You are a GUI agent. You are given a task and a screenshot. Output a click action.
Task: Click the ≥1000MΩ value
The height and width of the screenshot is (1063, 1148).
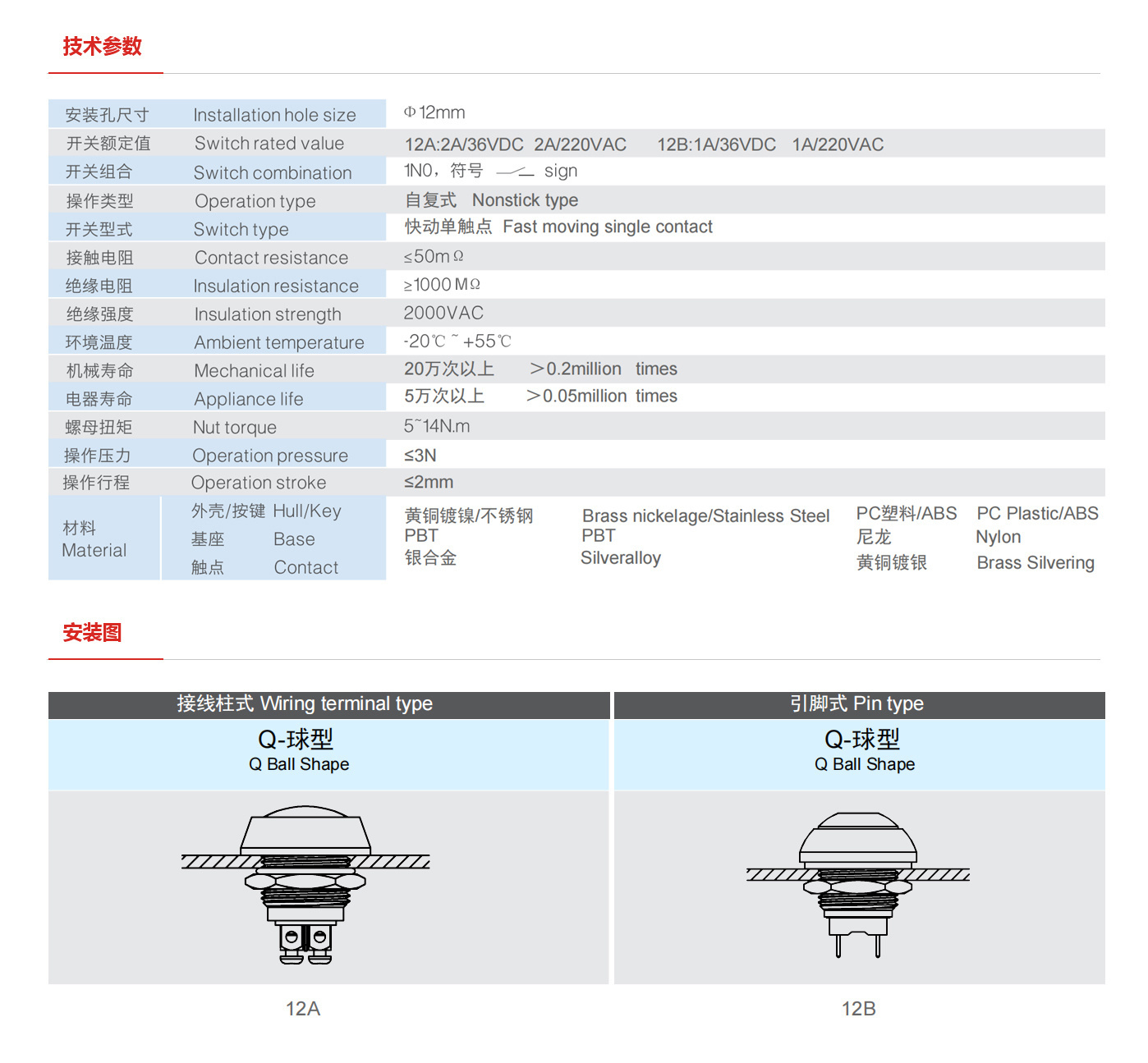tap(442, 284)
